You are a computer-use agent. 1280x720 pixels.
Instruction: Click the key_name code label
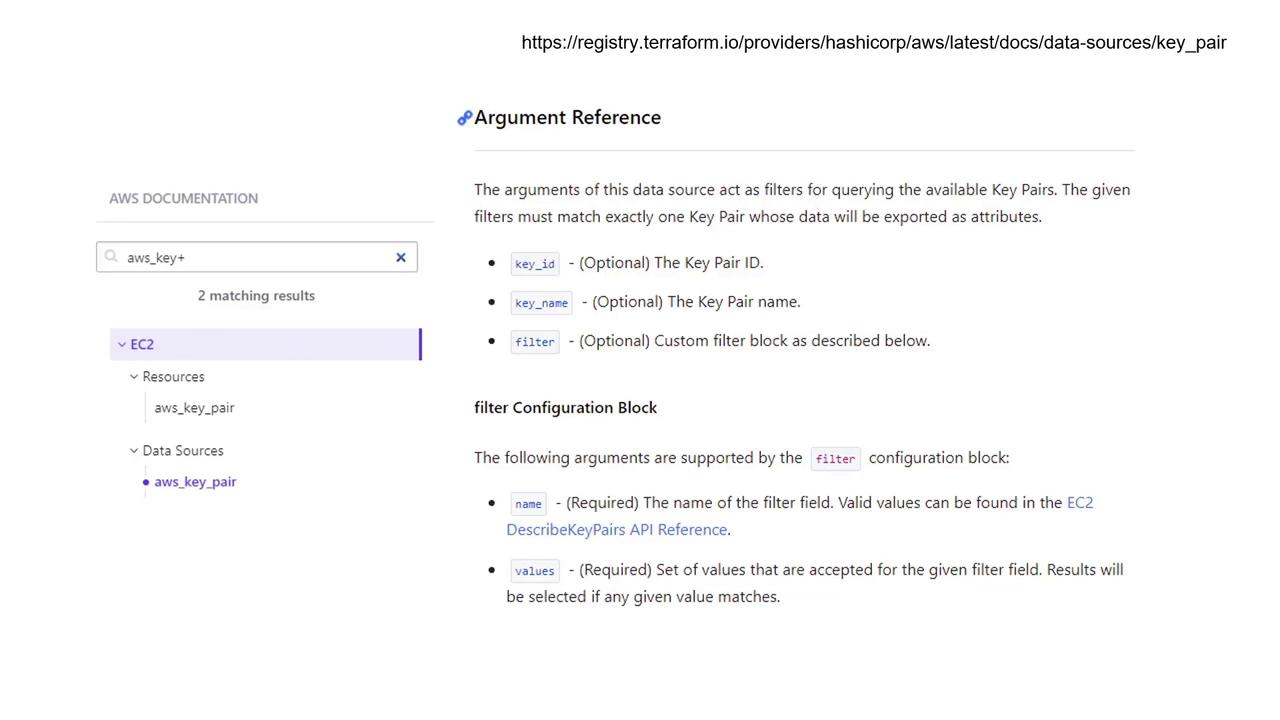click(x=541, y=303)
